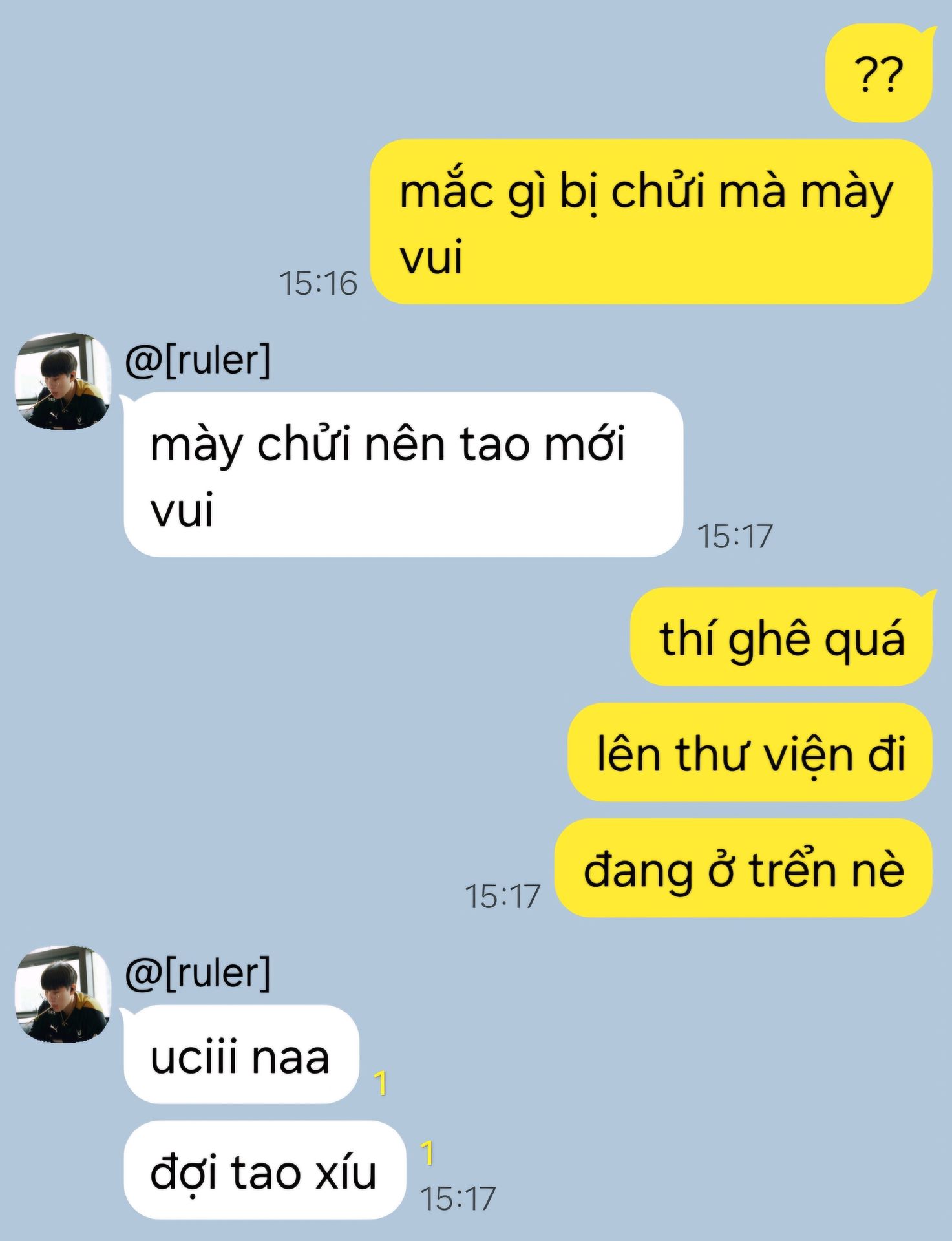Select the "đợi tao xíu" message bubble
Viewport: 952px width, 1241px height.
coord(264,1171)
